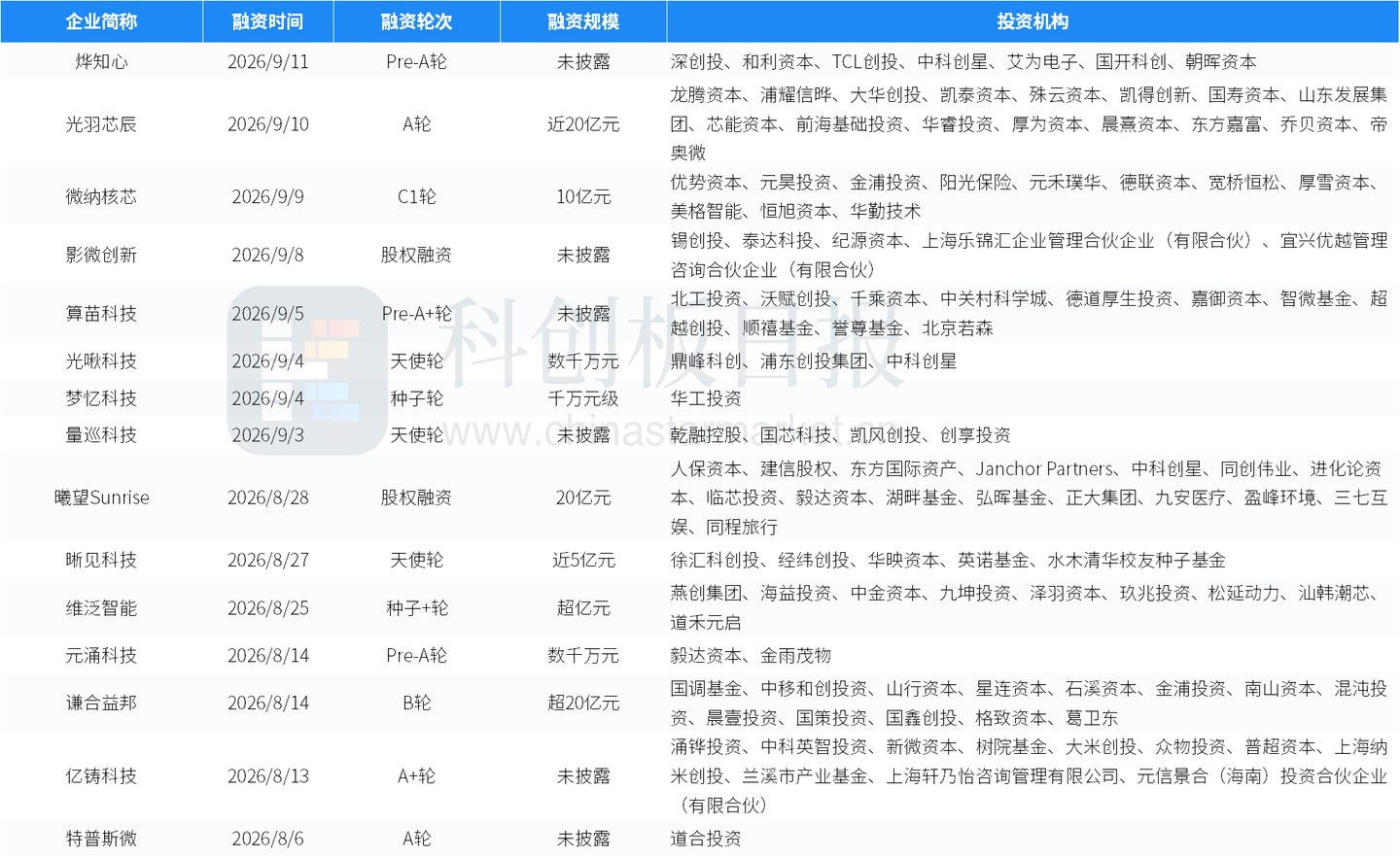
Task: Click the 融资时间 column header
Action: [268, 21]
